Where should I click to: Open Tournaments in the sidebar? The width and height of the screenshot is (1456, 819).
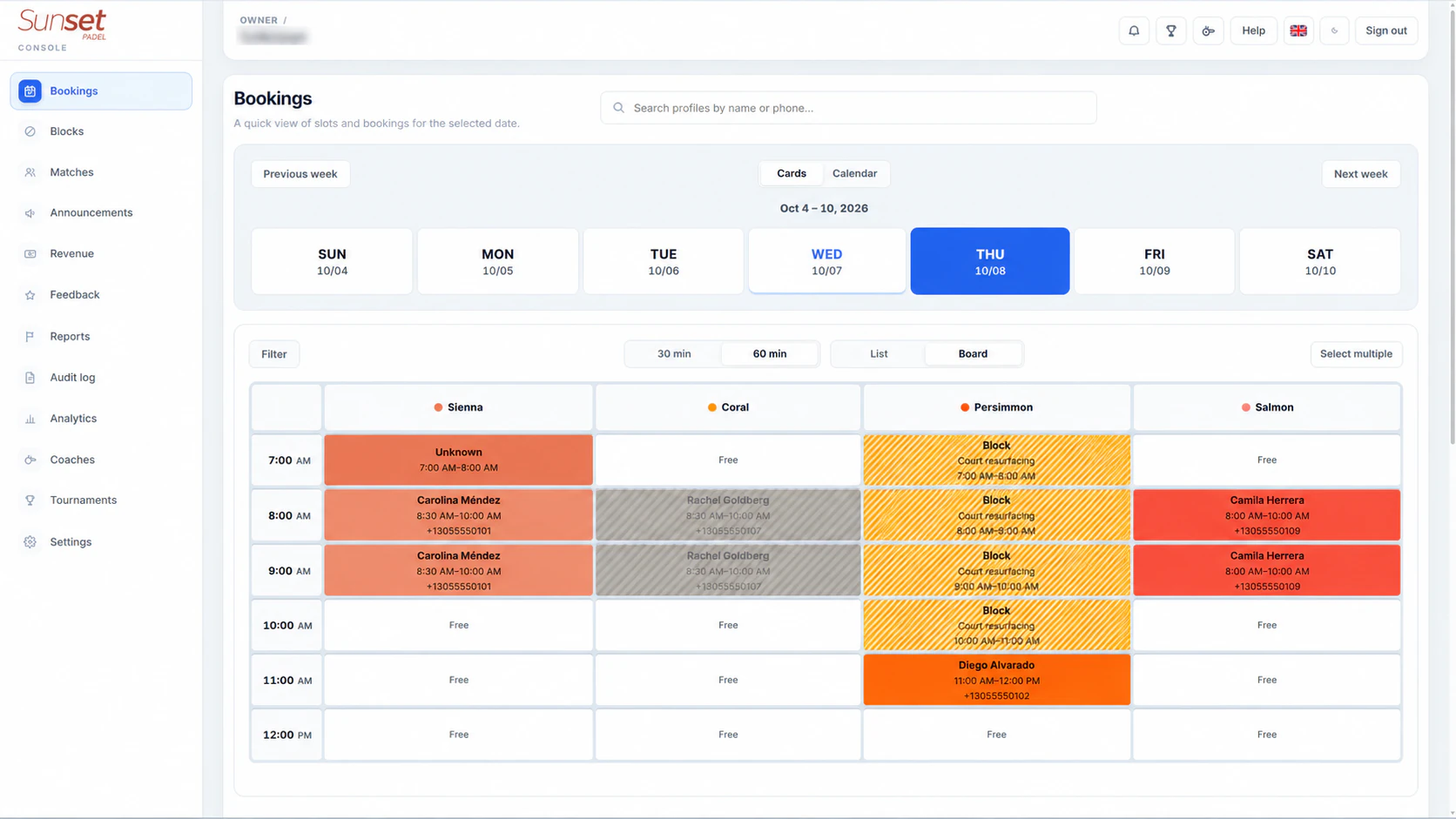[101, 500]
